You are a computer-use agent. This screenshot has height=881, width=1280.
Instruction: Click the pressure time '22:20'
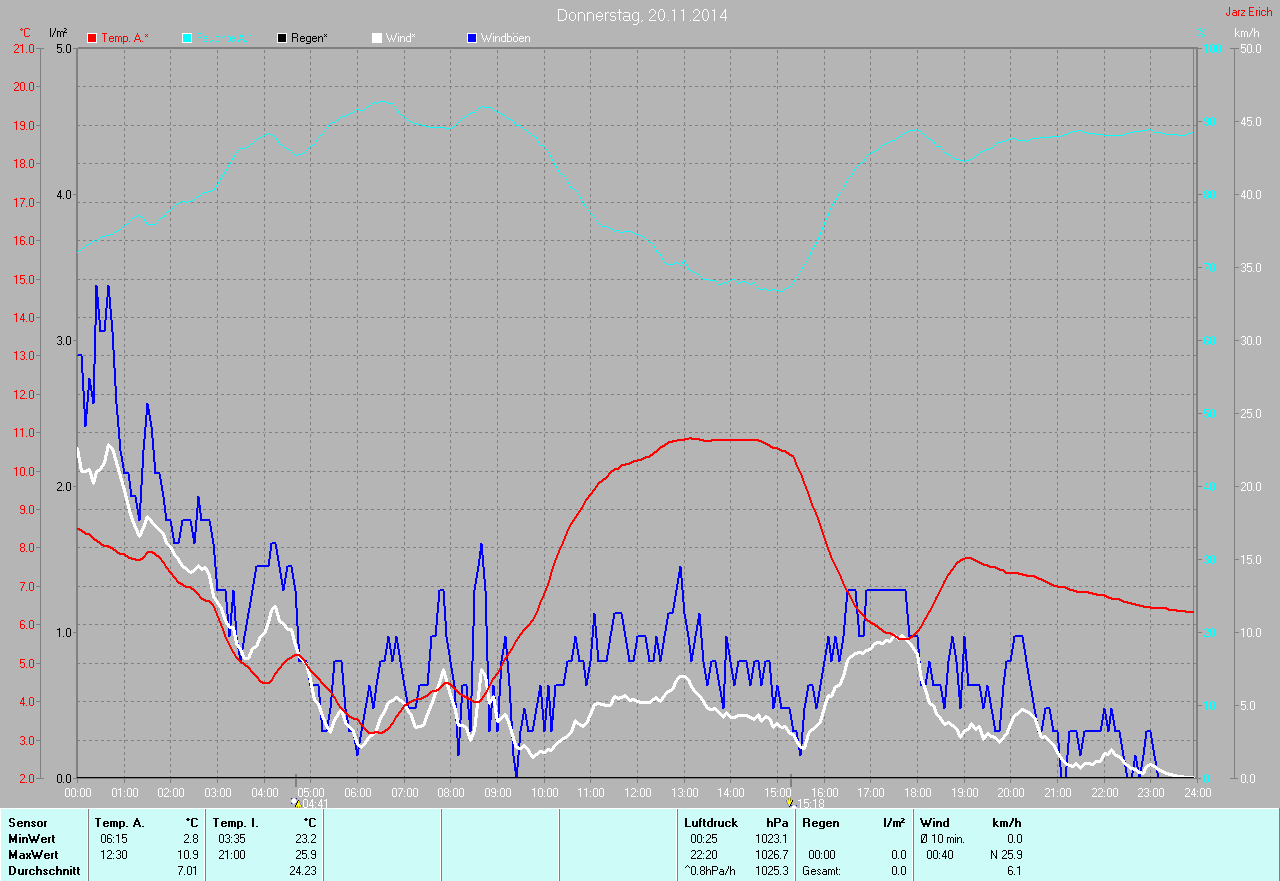[704, 855]
